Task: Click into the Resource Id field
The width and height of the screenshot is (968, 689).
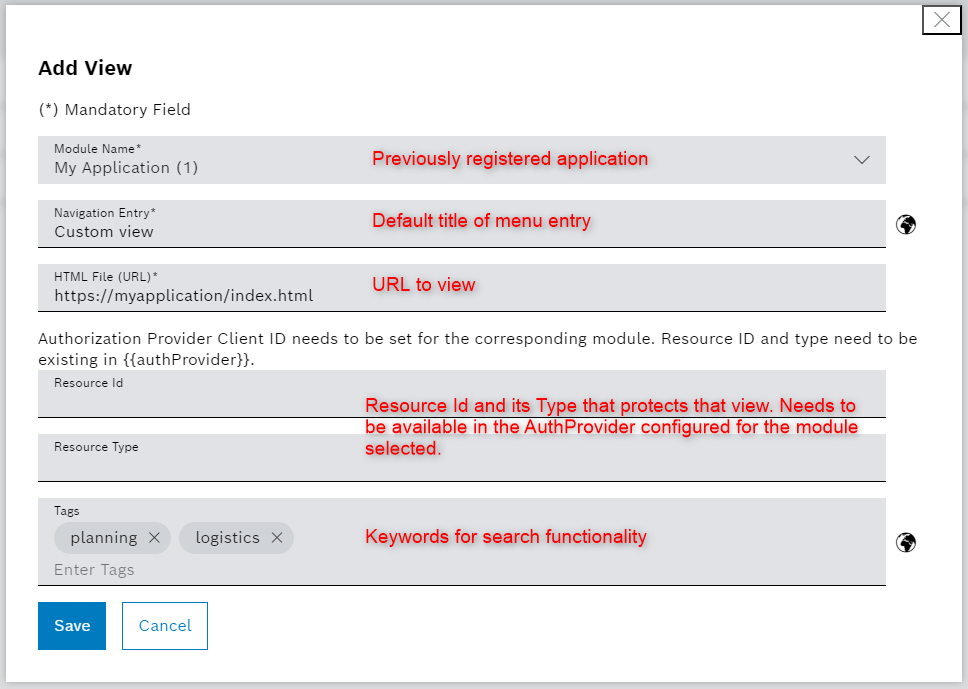Action: click(x=200, y=400)
